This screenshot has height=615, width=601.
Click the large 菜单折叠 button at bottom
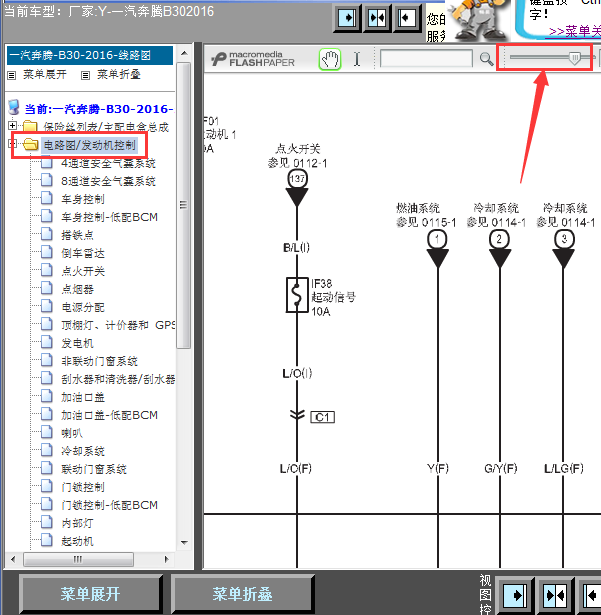click(x=242, y=594)
